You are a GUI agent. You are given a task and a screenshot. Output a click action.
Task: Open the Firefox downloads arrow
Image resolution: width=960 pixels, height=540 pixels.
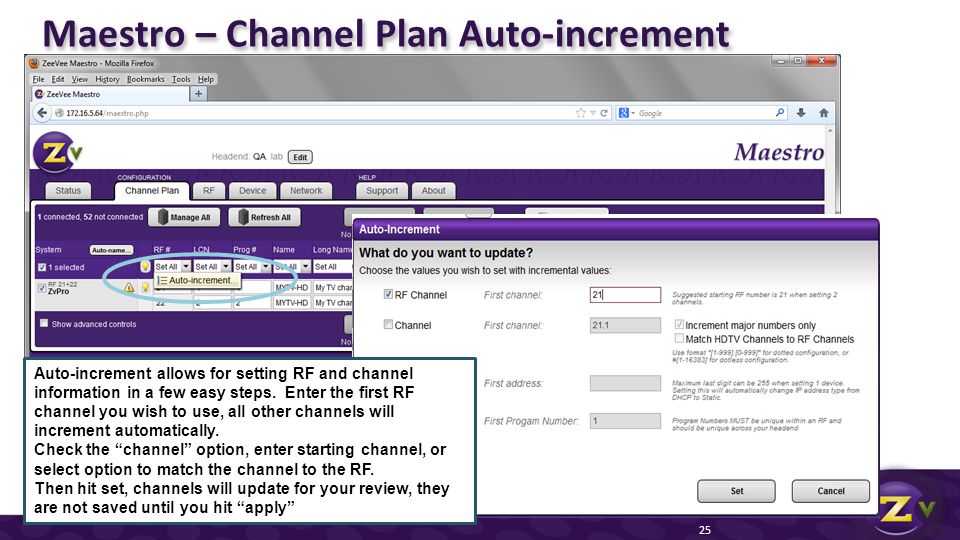point(801,113)
